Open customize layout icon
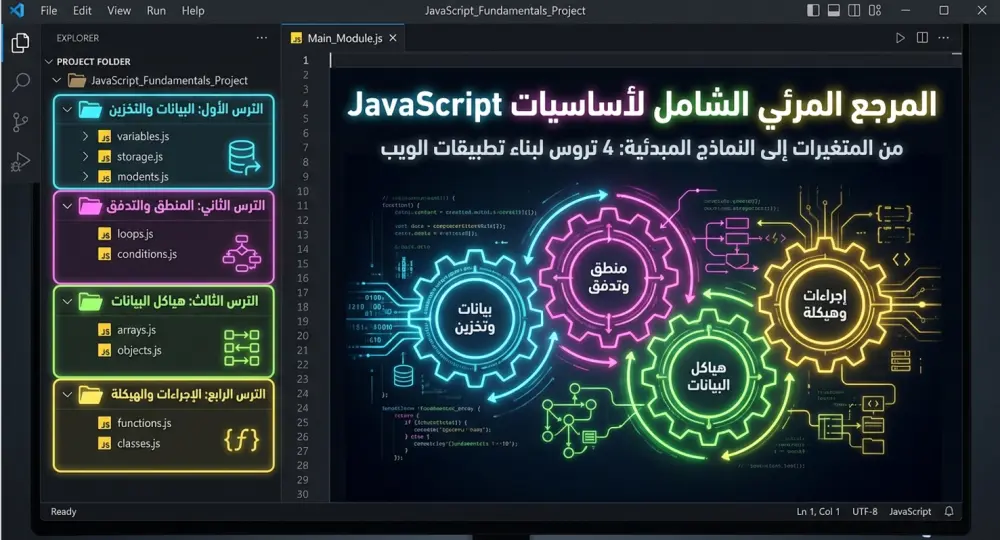The height and width of the screenshot is (540, 1000). pos(875,10)
